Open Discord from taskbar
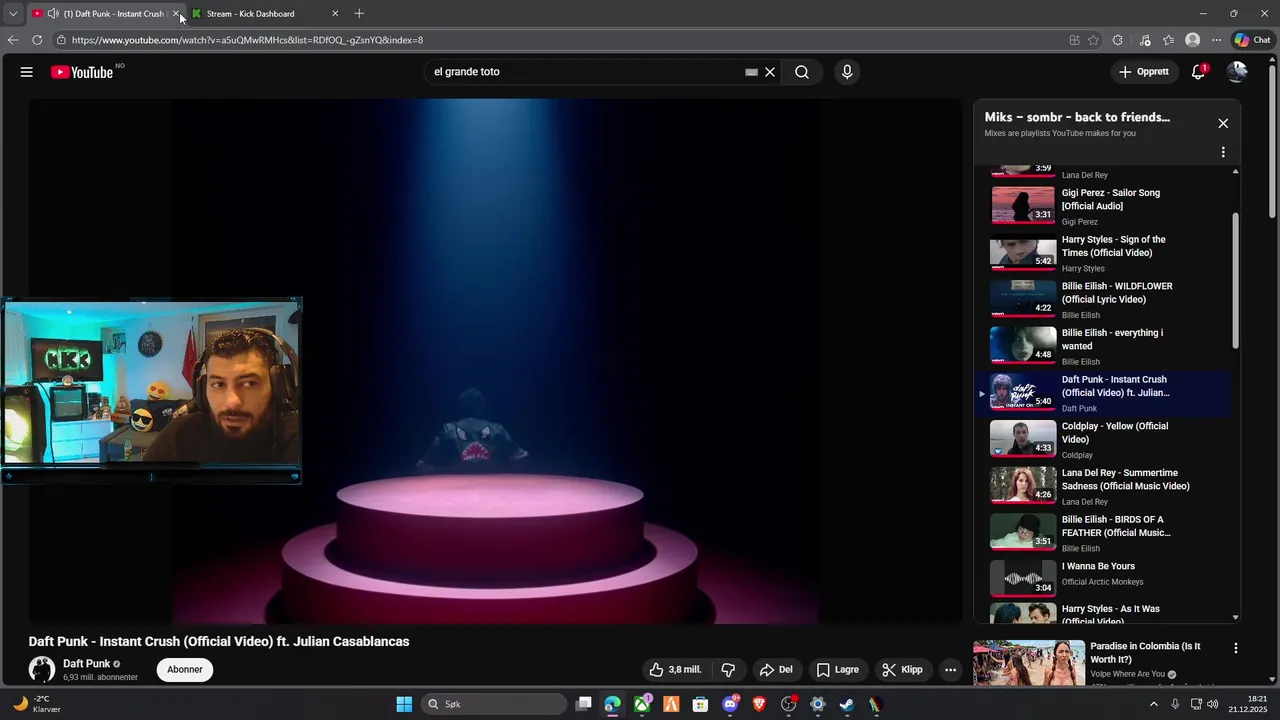This screenshot has width=1280, height=720. pos(730,704)
